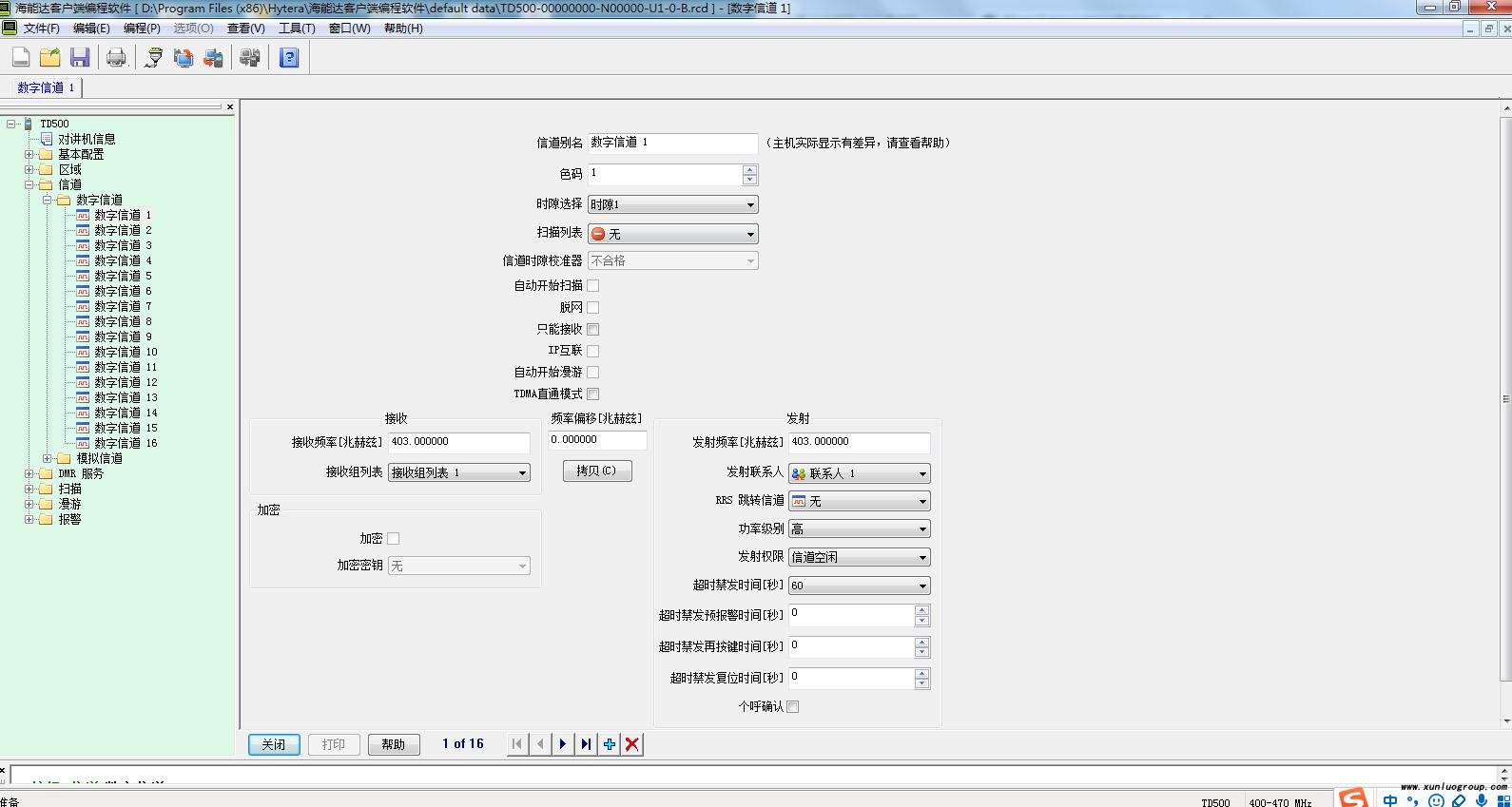The image size is (1512, 807).
Task: Decrease 超时禁发复位时间 with down arrow
Action: 921,683
